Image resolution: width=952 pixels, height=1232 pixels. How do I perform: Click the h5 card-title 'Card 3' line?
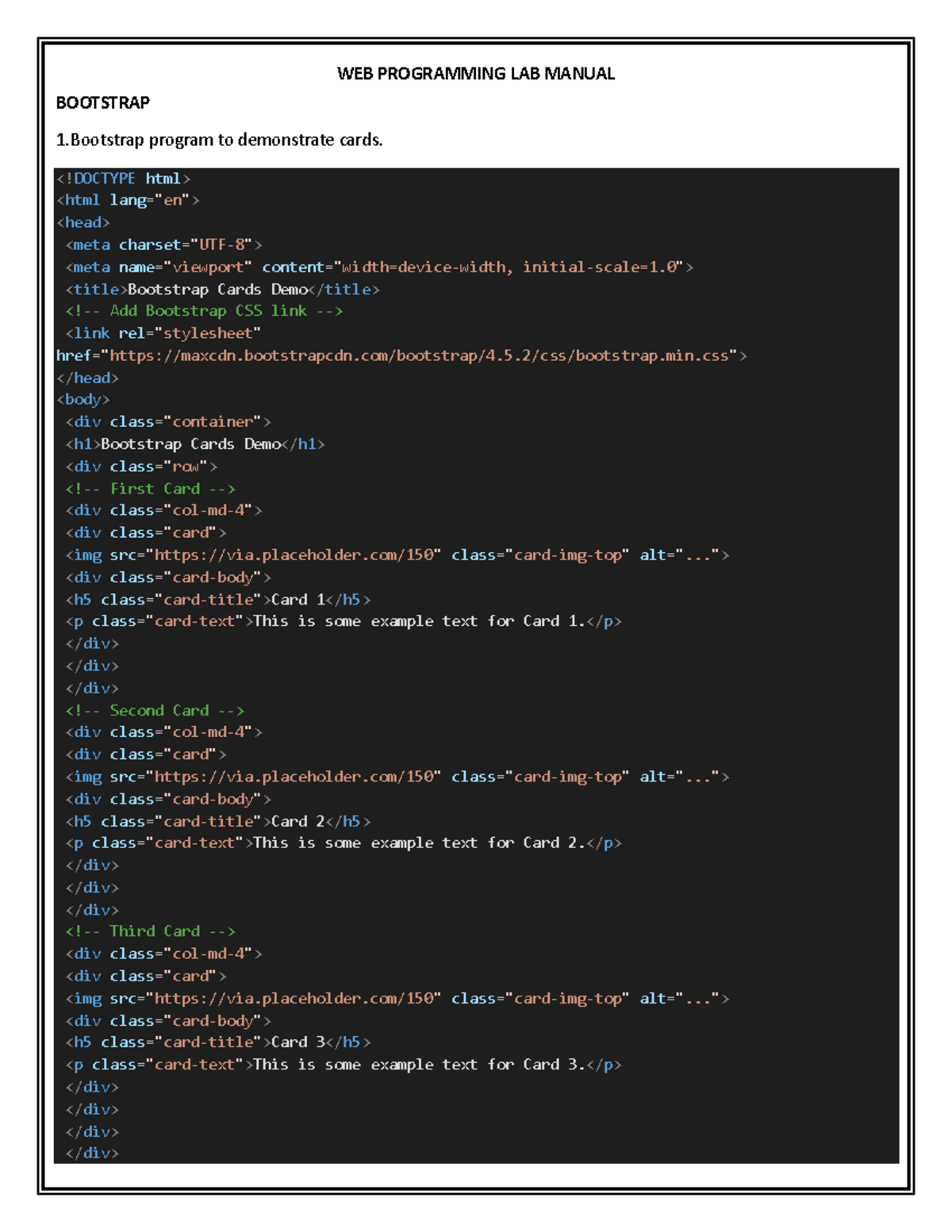[217, 1042]
